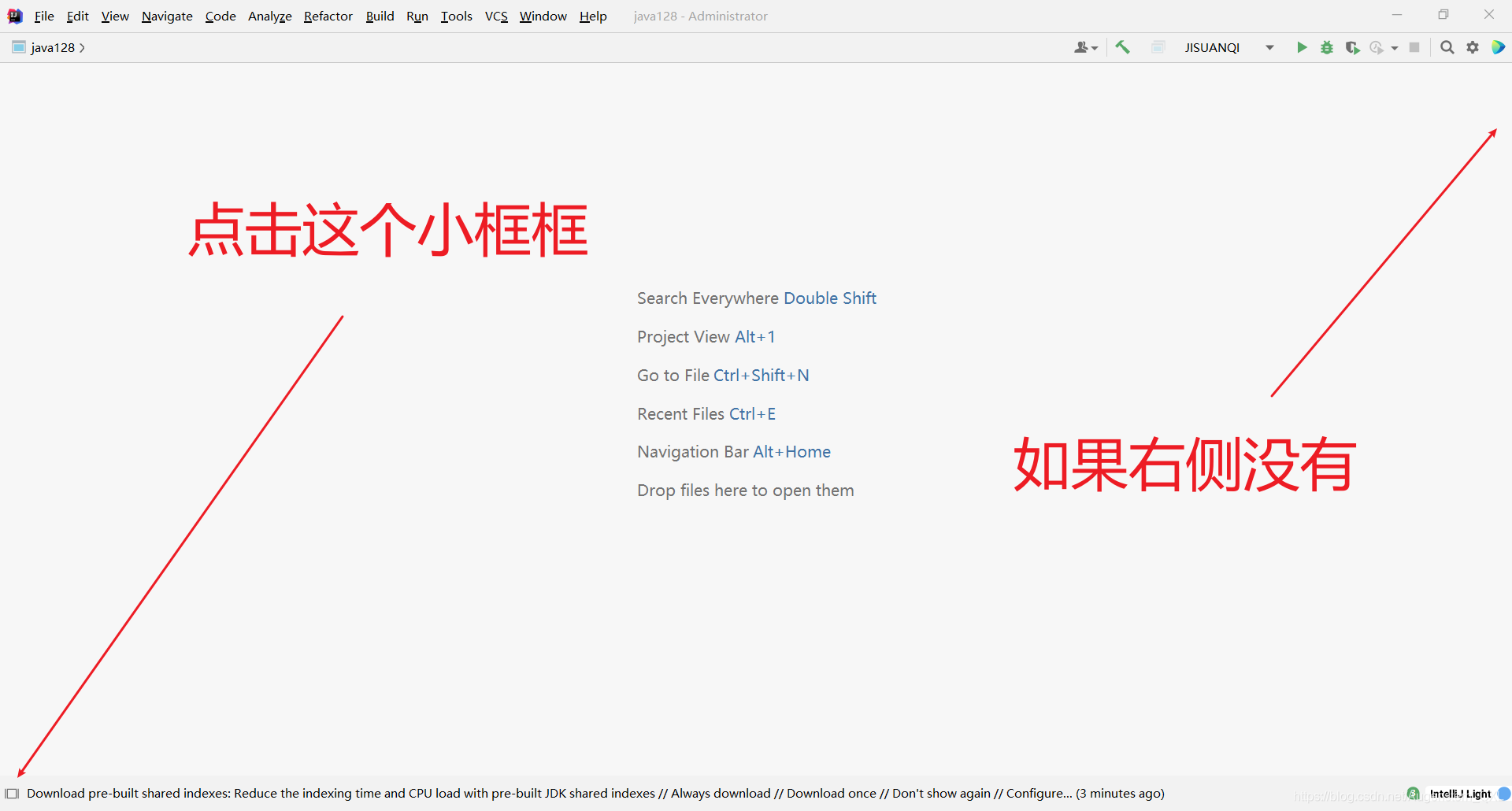
Task: Click the colorful plugin icon beside the gear
Action: click(x=1498, y=47)
